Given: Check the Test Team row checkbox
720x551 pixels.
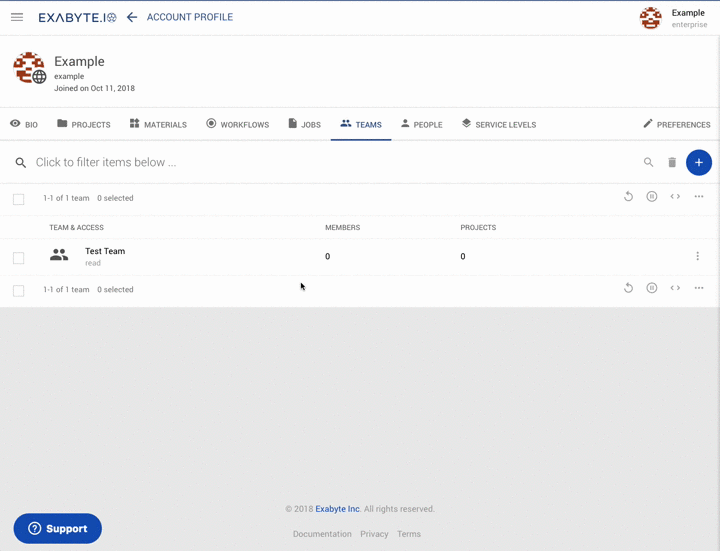Looking at the screenshot, I should [x=18, y=258].
